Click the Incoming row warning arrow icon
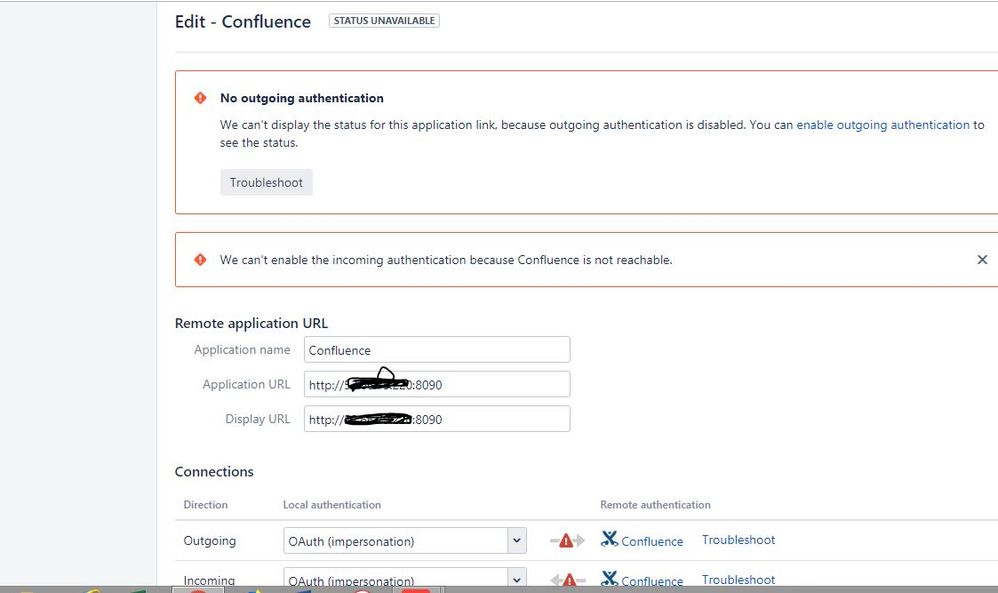 tap(568, 580)
